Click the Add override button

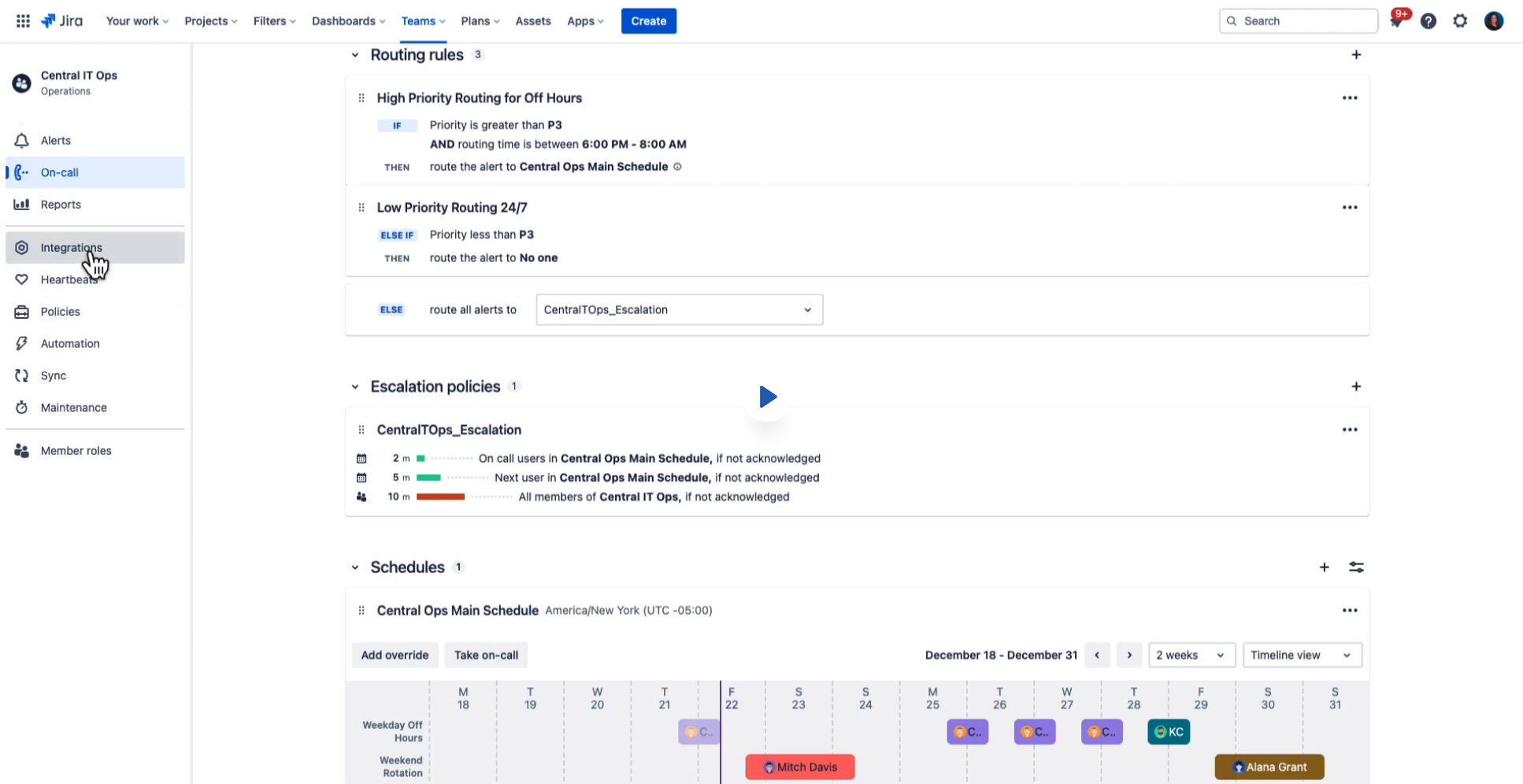coord(395,655)
